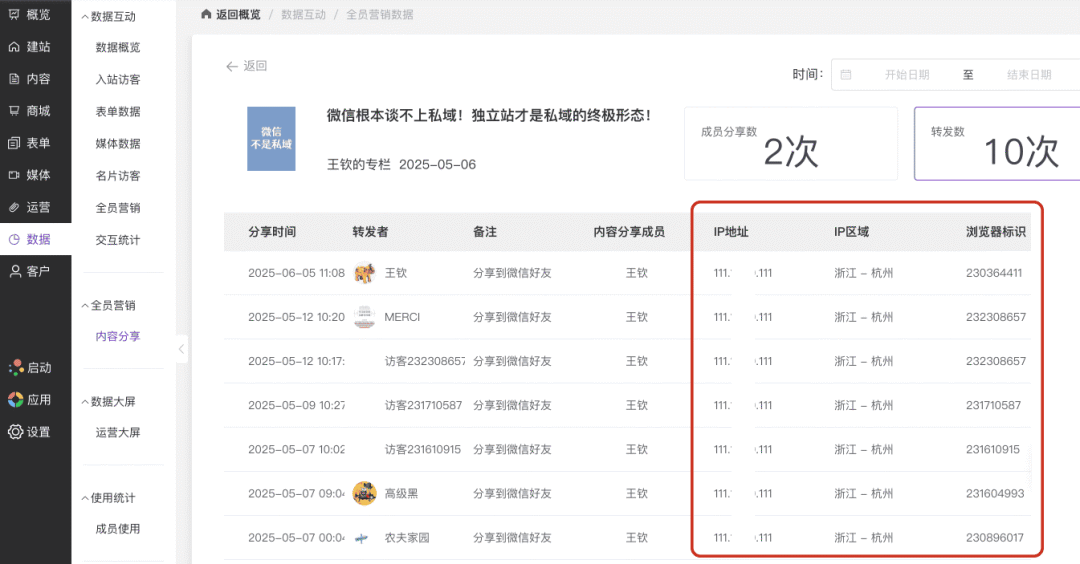Click the 转发者 column header

pyautogui.click(x=371, y=232)
